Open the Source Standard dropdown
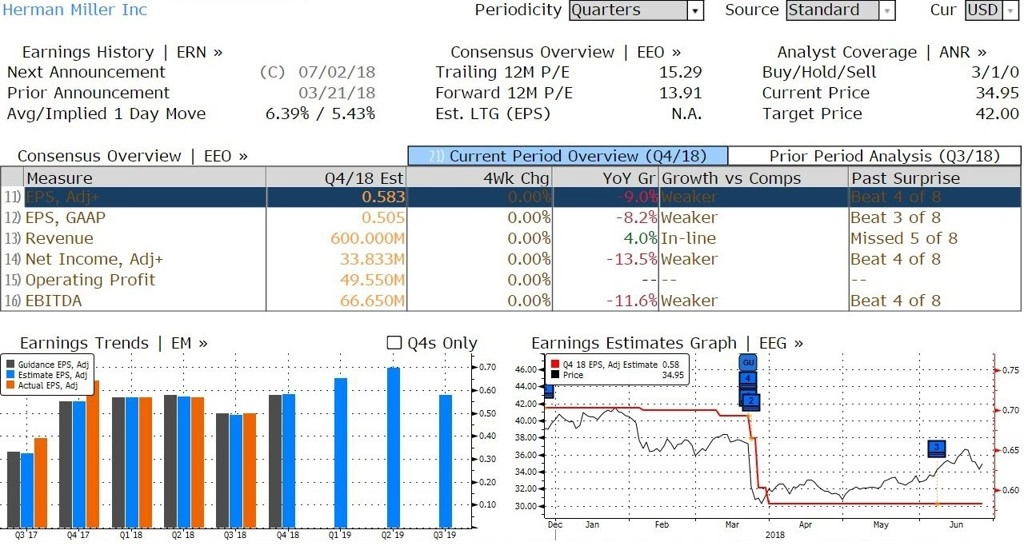The height and width of the screenshot is (546, 1024). point(840,10)
